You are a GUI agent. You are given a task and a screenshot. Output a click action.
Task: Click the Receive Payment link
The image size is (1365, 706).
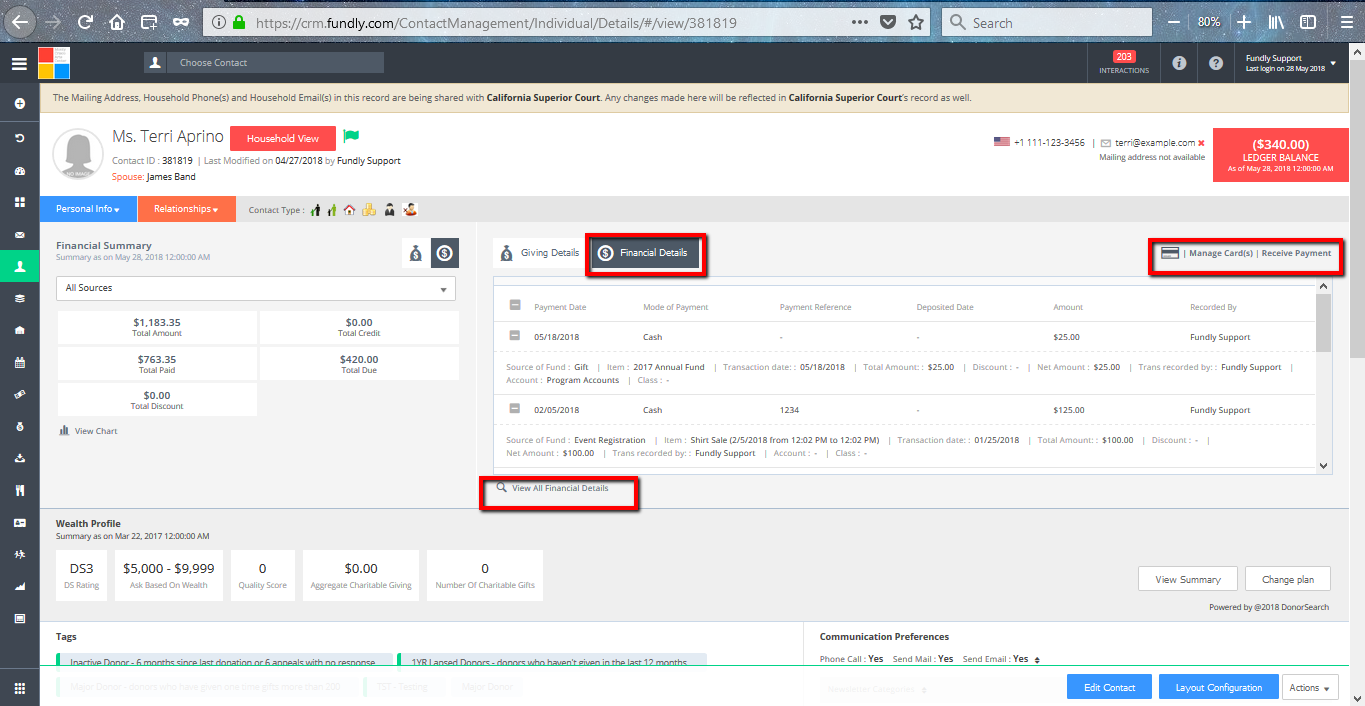click(1296, 253)
